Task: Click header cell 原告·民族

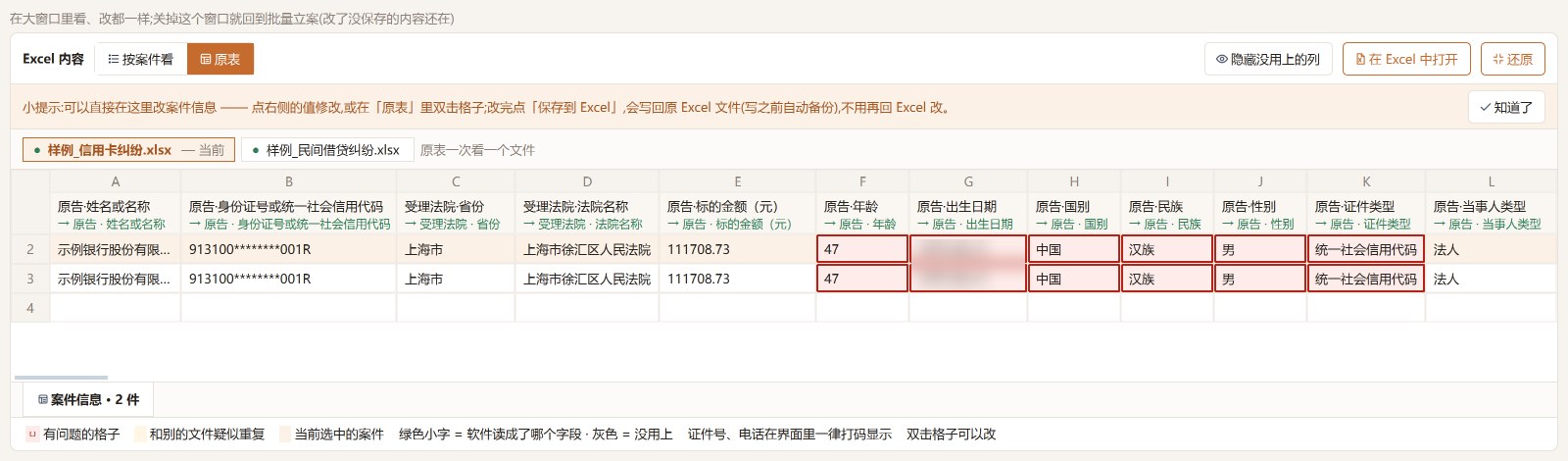Action: click(1167, 215)
